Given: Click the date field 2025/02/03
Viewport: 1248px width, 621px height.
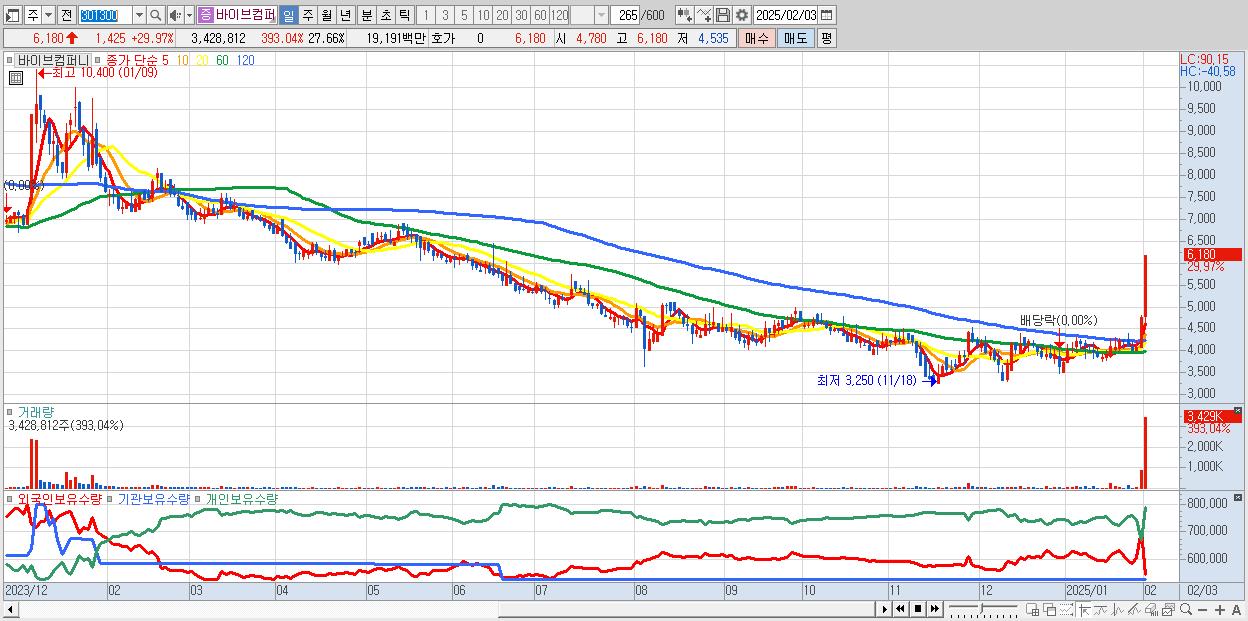Looking at the screenshot, I should click(786, 15).
